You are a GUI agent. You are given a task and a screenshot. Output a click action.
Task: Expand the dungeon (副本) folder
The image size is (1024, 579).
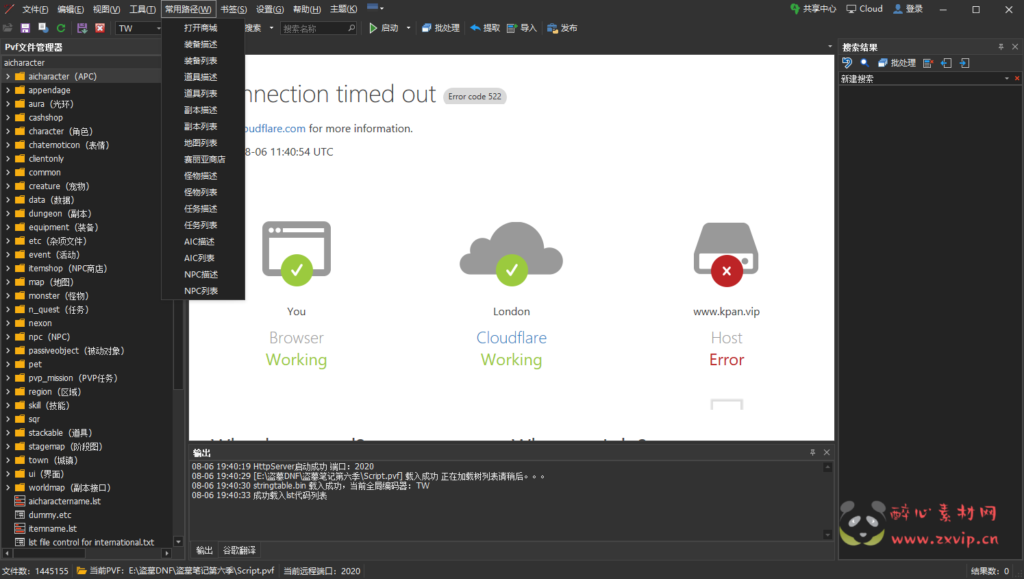click(x=8, y=213)
